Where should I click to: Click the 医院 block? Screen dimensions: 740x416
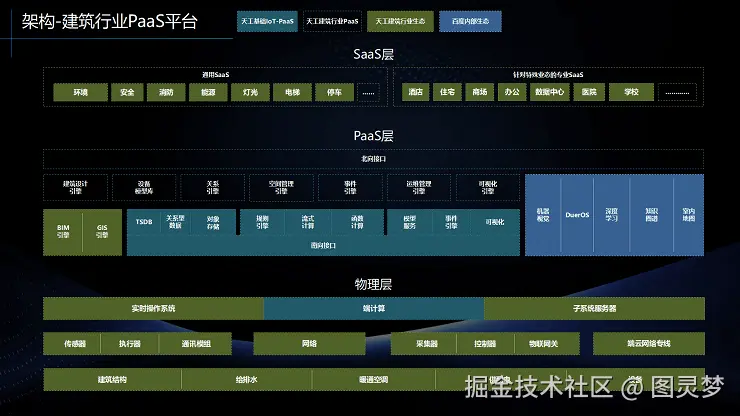(589, 92)
